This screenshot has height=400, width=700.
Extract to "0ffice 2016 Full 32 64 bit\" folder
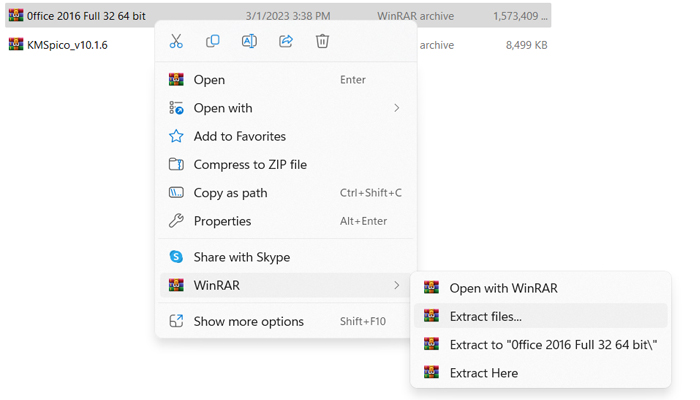tap(552, 344)
